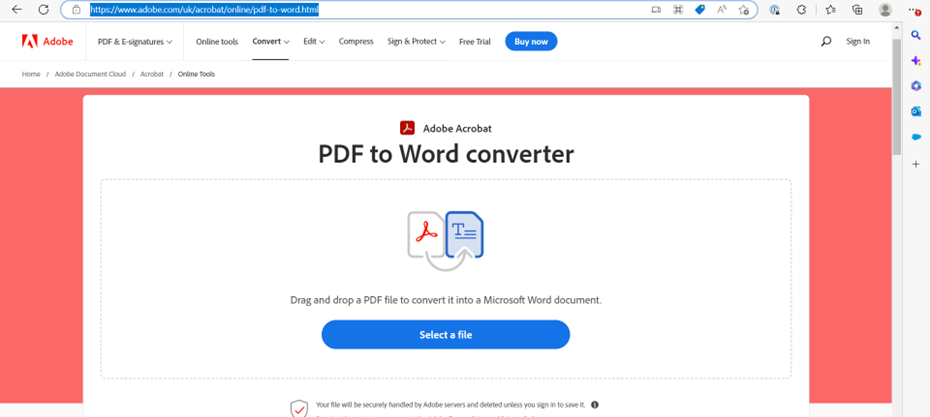
Task: Open the blue shopping tag icon
Action: [700, 9]
